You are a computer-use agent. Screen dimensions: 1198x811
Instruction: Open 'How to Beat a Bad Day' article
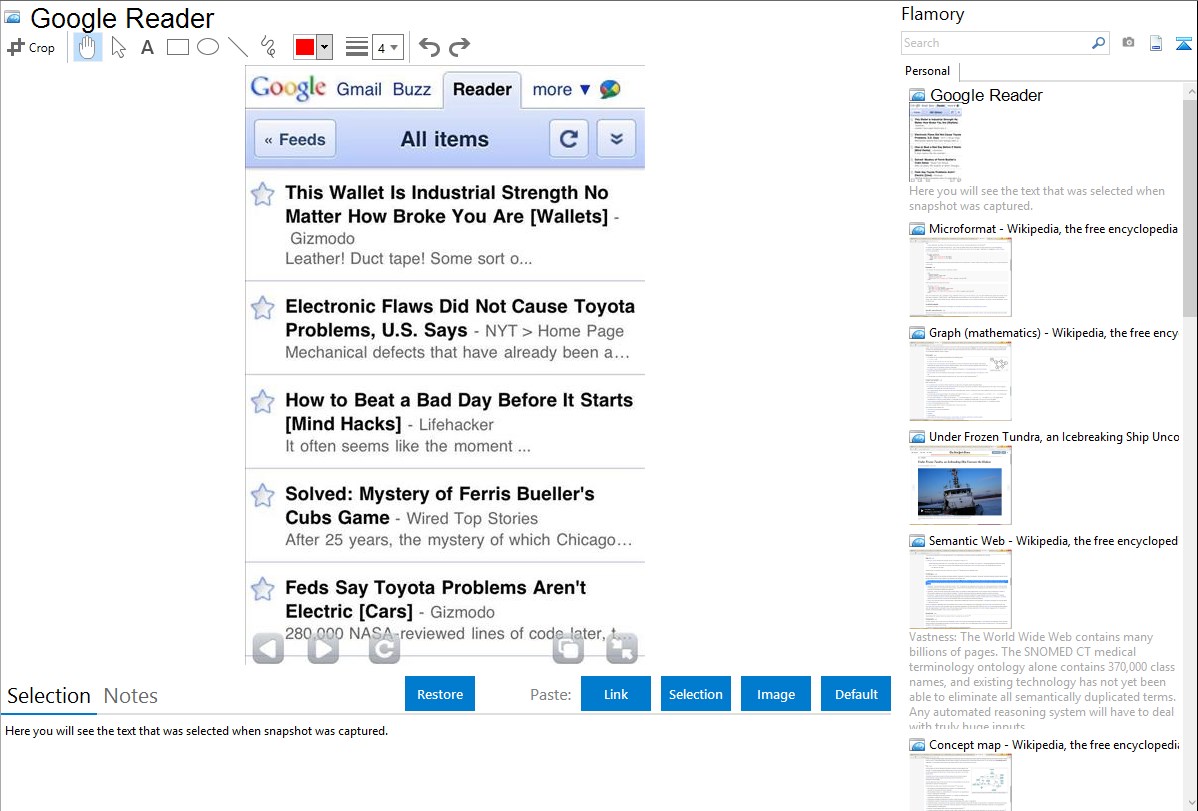pos(459,412)
